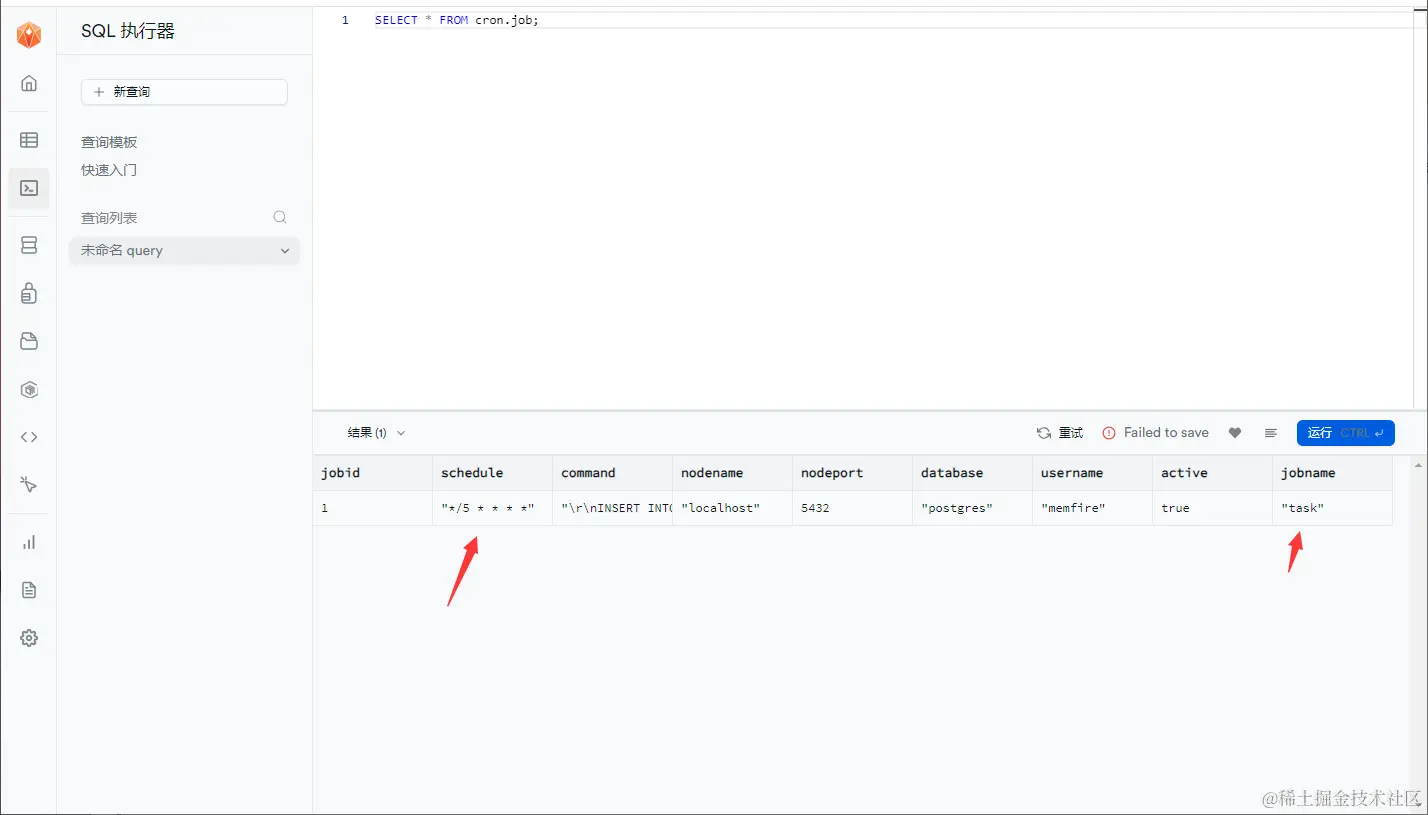Click the username column header
This screenshot has width=1428, height=815.
pyautogui.click(x=1092, y=473)
